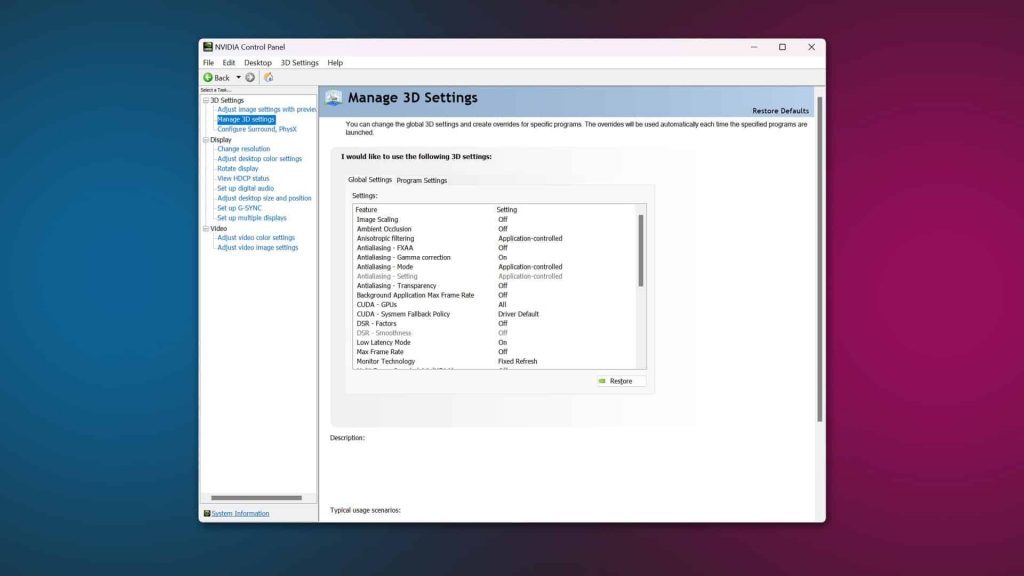
Task: Select the Low Latency Mode setting row
Action: coord(383,342)
